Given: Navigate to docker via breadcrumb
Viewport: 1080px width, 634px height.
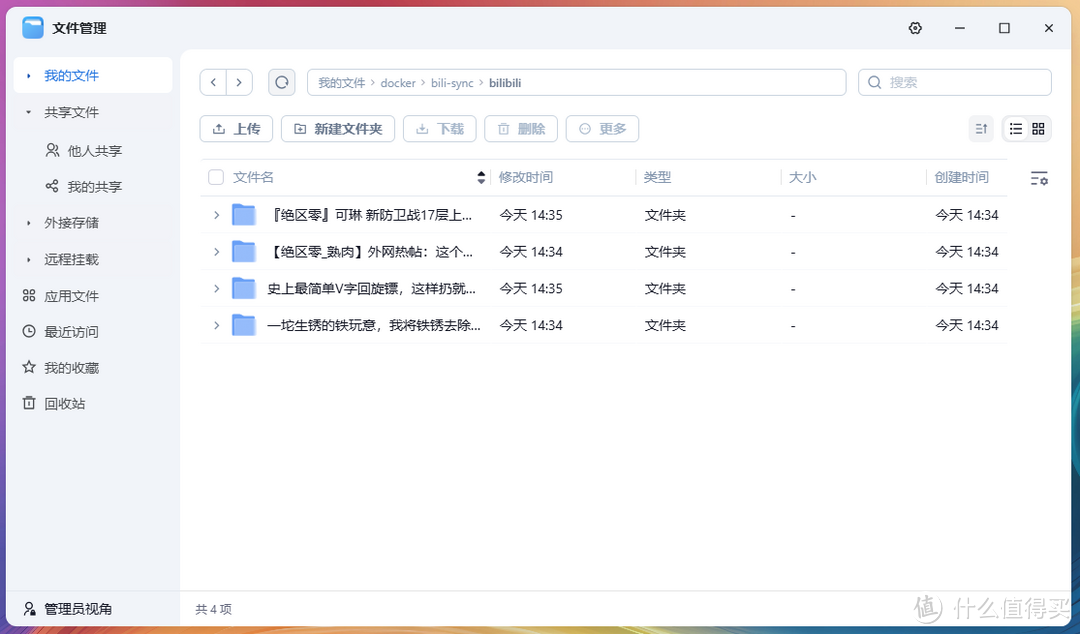Looking at the screenshot, I should [x=398, y=82].
